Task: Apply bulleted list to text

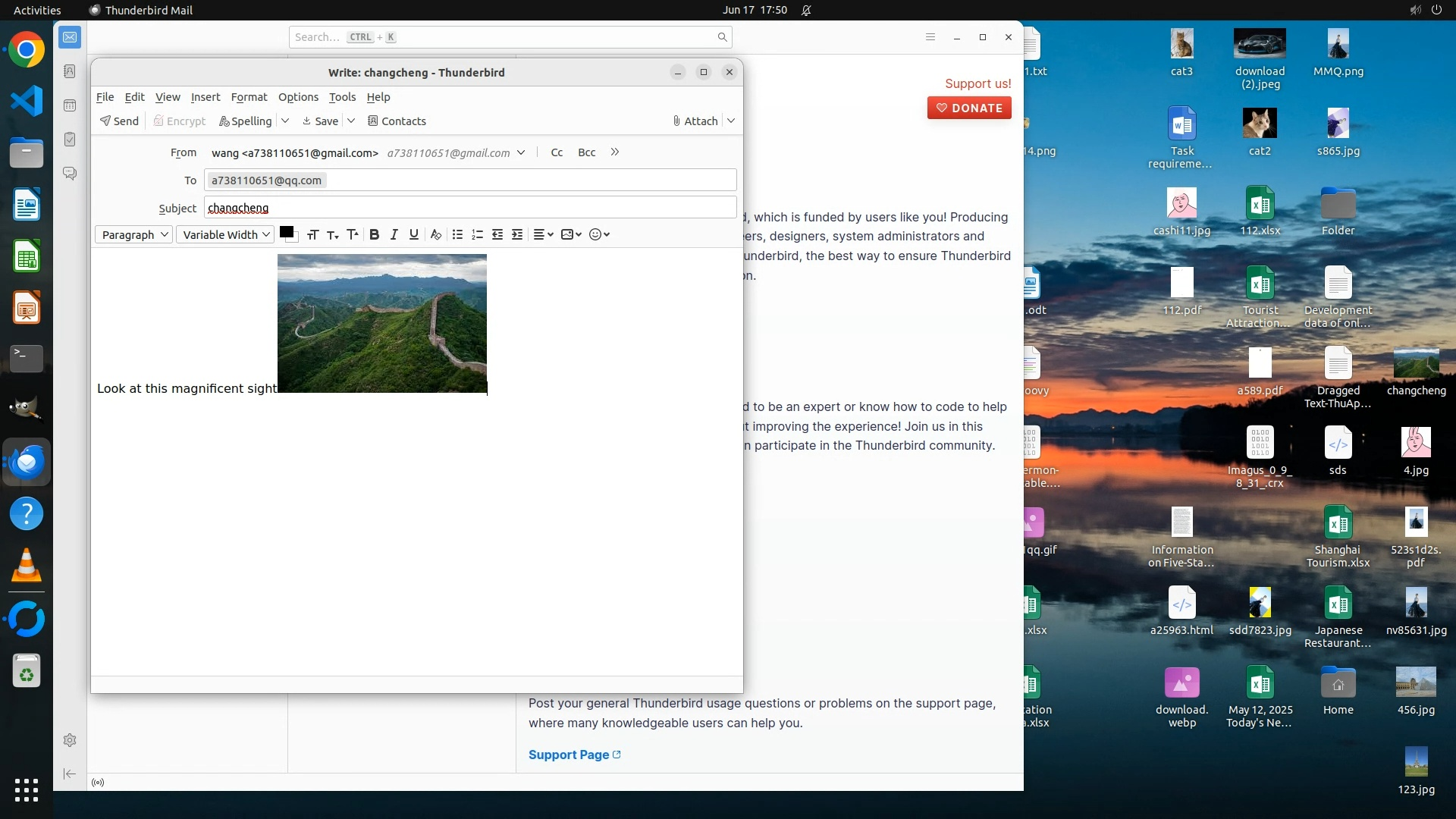Action: pyautogui.click(x=457, y=235)
